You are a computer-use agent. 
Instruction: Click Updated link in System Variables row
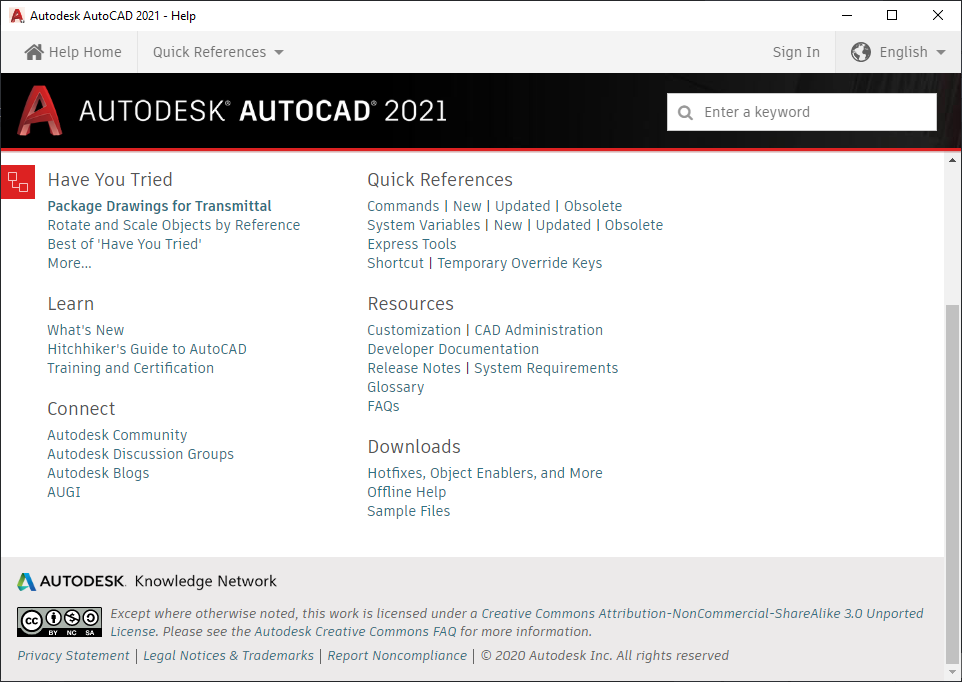[x=563, y=225]
